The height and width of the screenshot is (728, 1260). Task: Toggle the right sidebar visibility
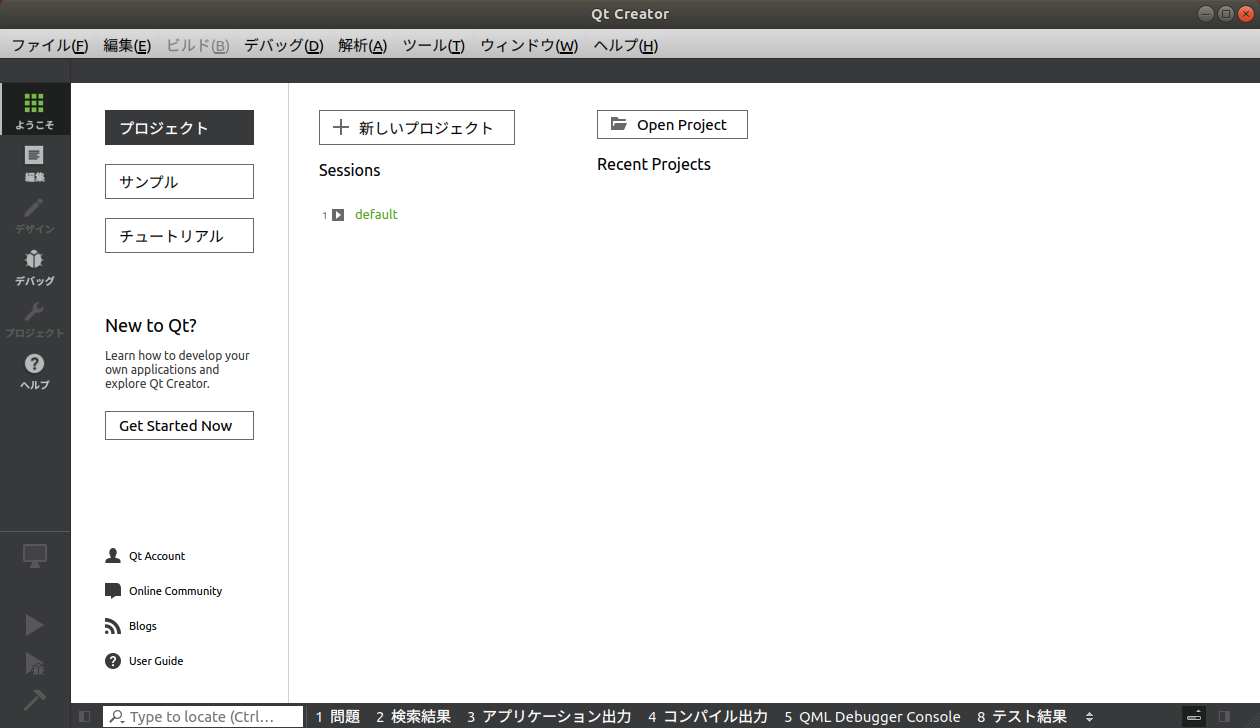1224,716
